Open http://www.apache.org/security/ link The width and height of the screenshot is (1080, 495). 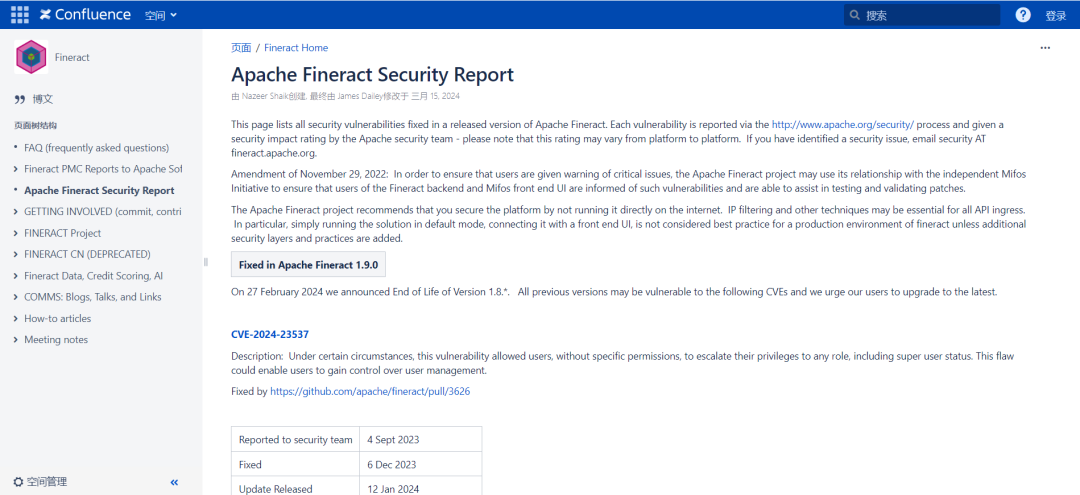click(842, 125)
